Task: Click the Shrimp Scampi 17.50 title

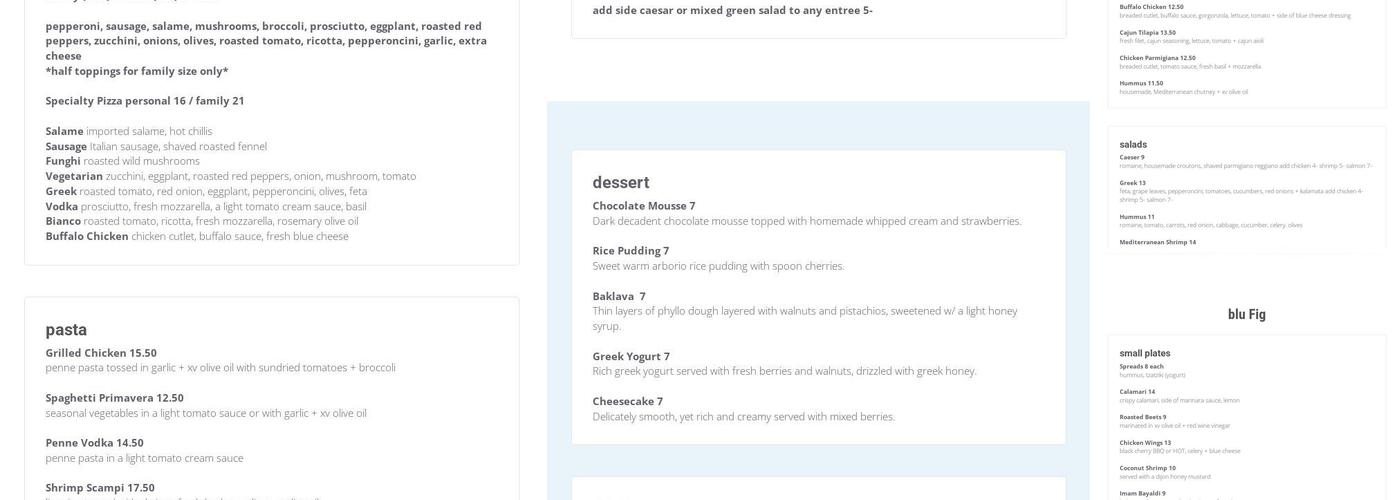Action: pos(99,488)
